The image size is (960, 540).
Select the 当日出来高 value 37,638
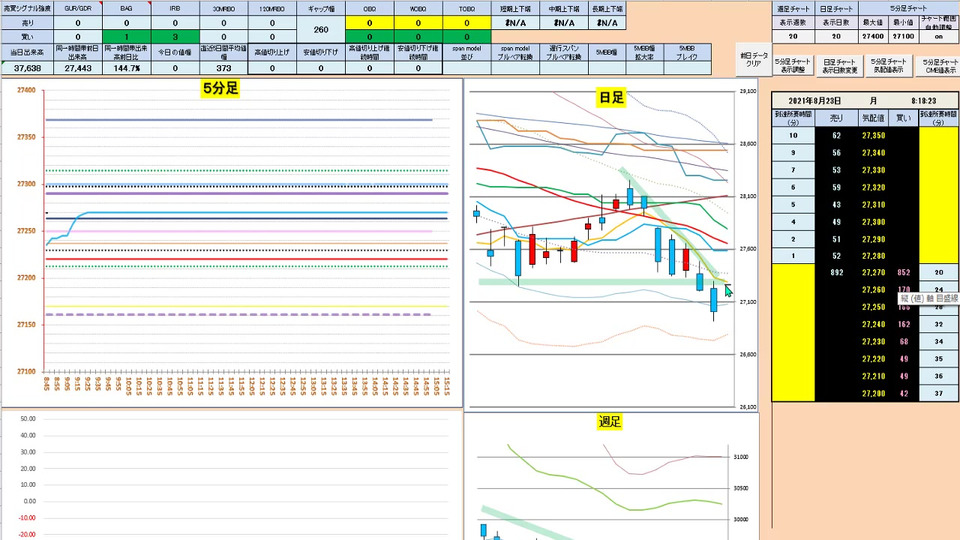click(x=27, y=68)
